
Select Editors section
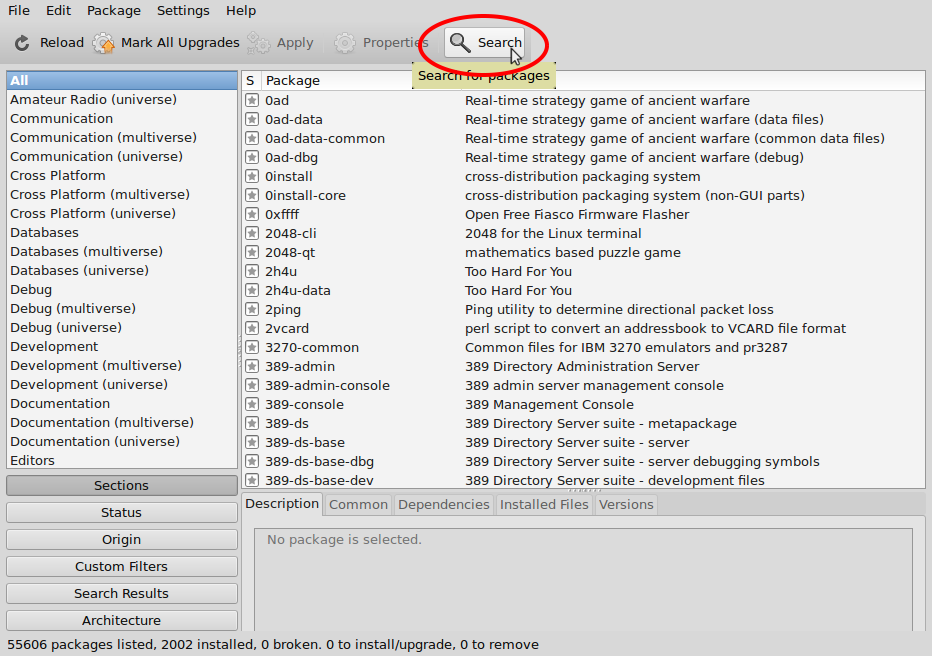click(x=122, y=461)
